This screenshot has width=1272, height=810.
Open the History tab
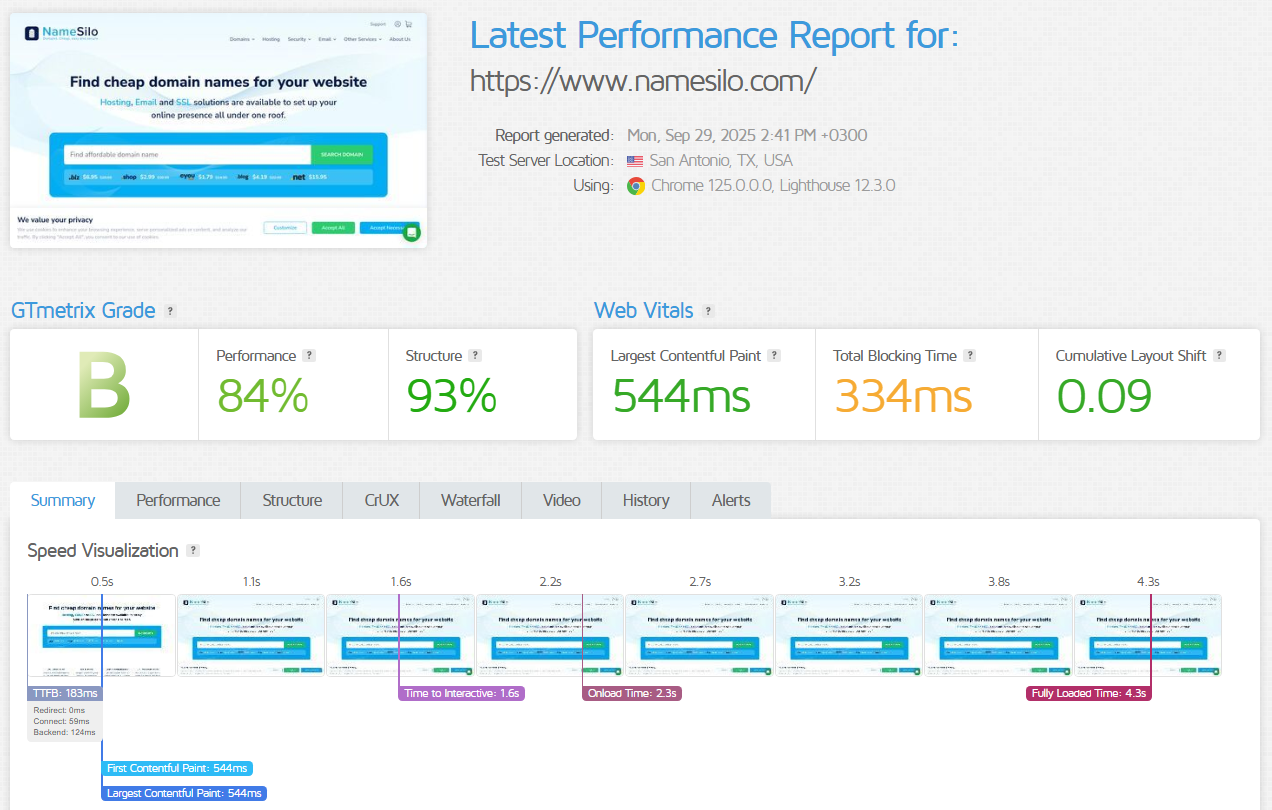click(646, 500)
